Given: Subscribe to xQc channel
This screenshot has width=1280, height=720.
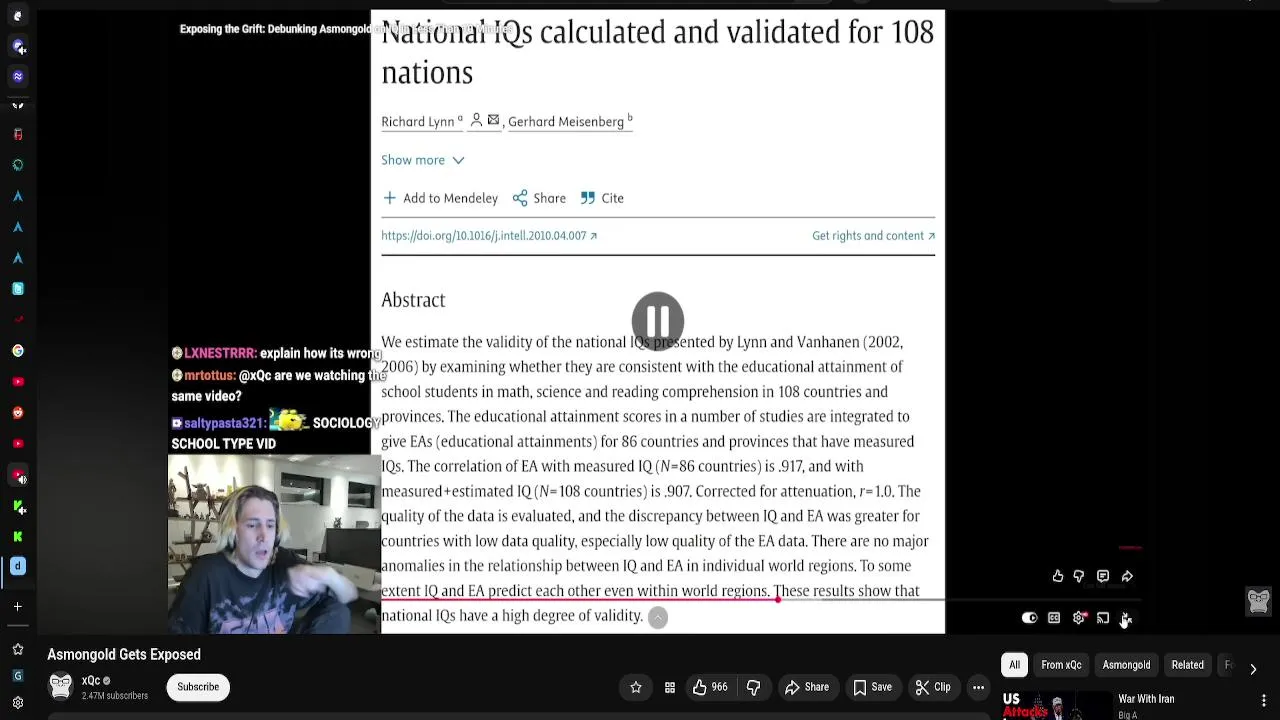Looking at the screenshot, I should pyautogui.click(x=198, y=687).
